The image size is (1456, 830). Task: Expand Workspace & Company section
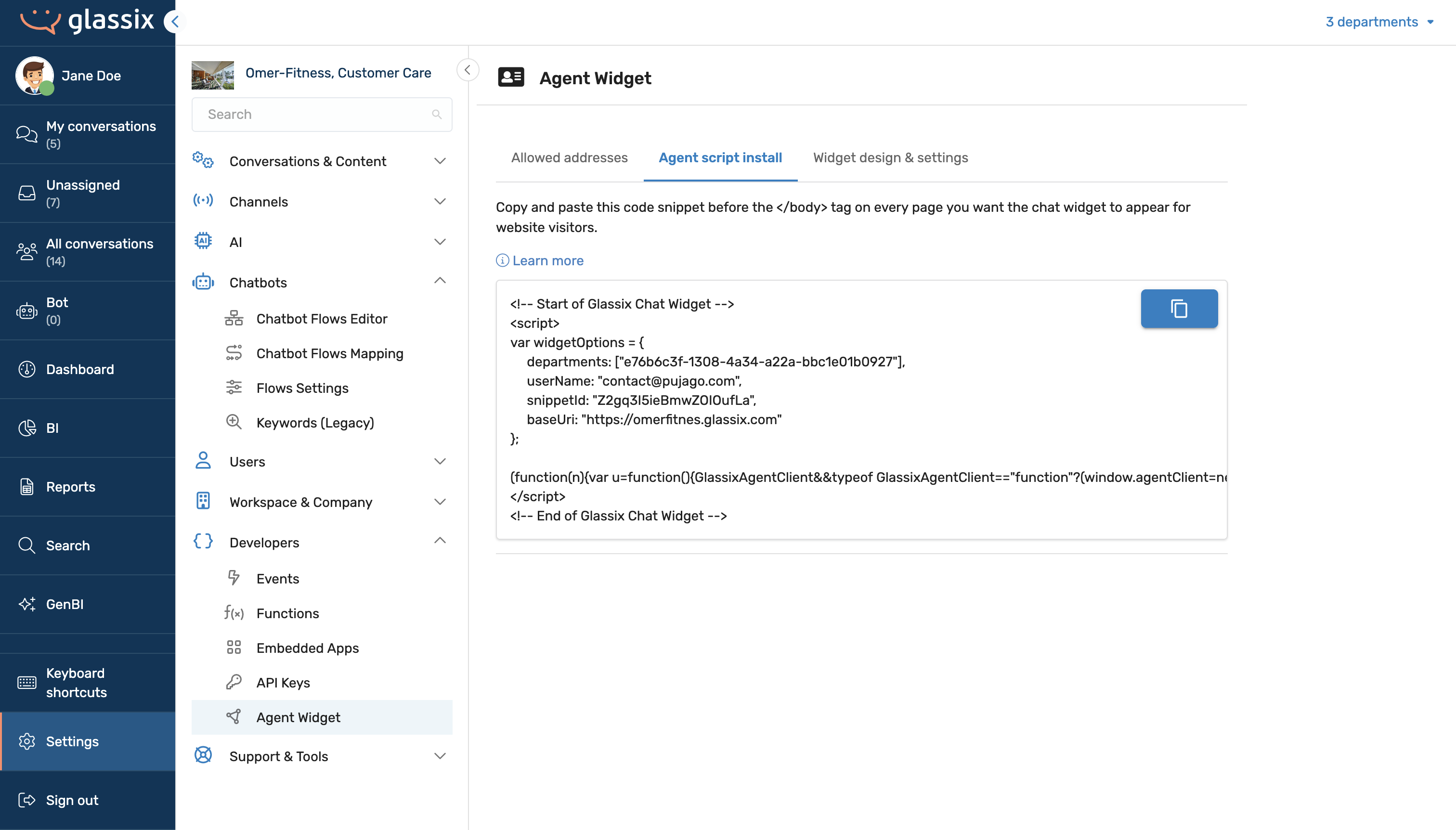tap(440, 502)
